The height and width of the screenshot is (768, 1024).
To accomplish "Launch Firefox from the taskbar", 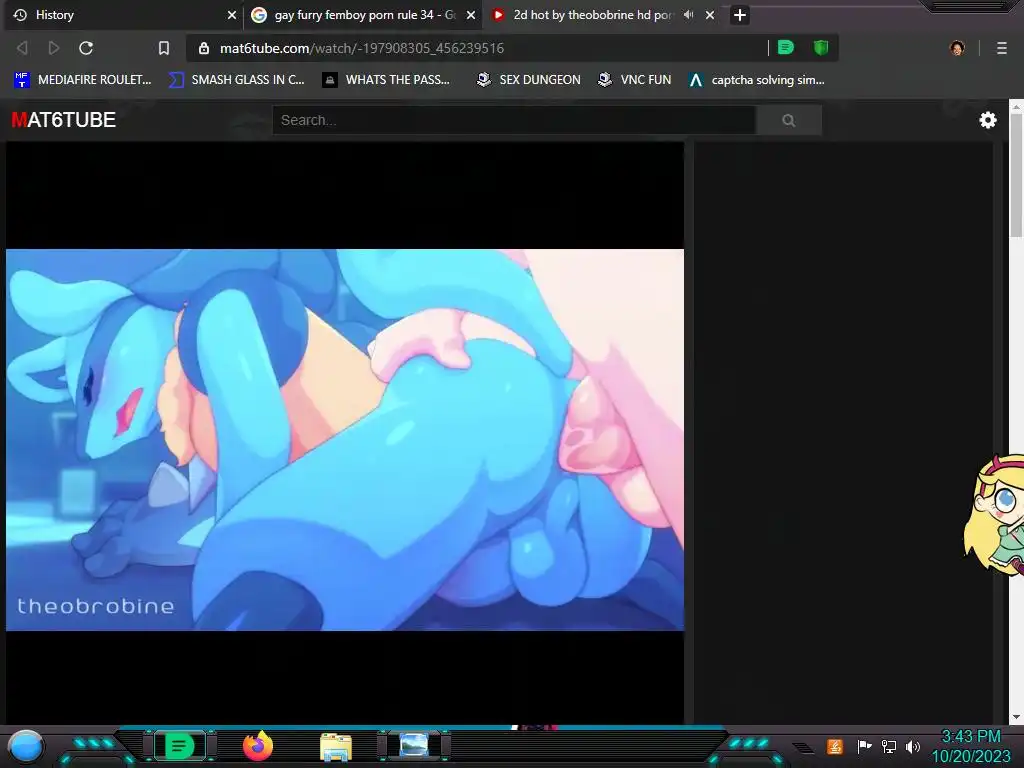I will tap(258, 746).
